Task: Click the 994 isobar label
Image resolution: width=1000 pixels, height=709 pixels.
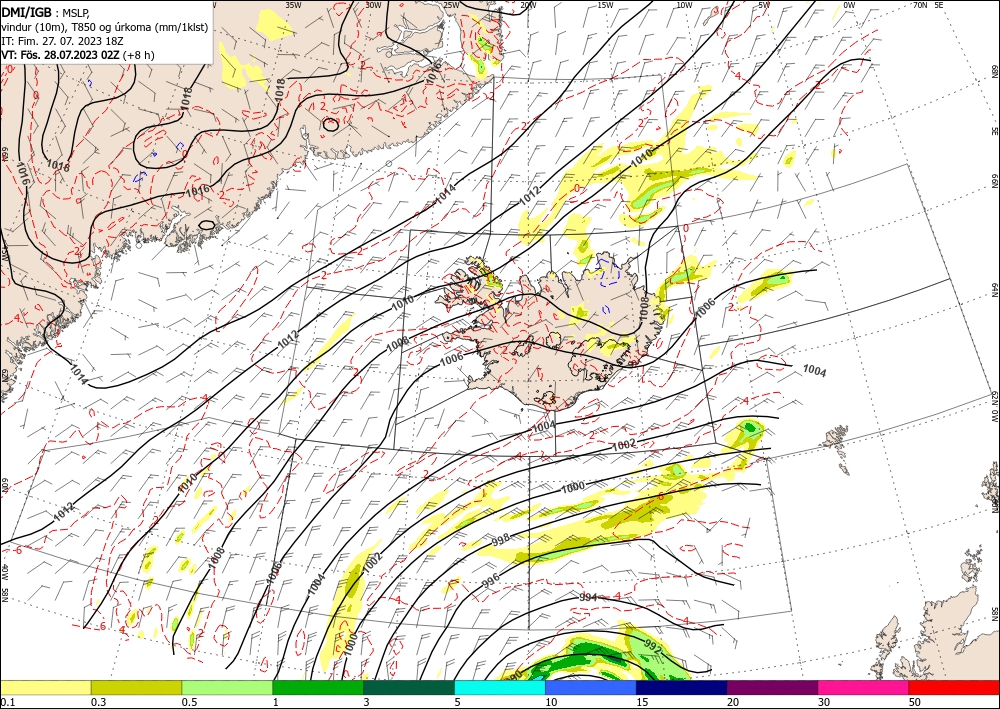Action: [x=588, y=597]
